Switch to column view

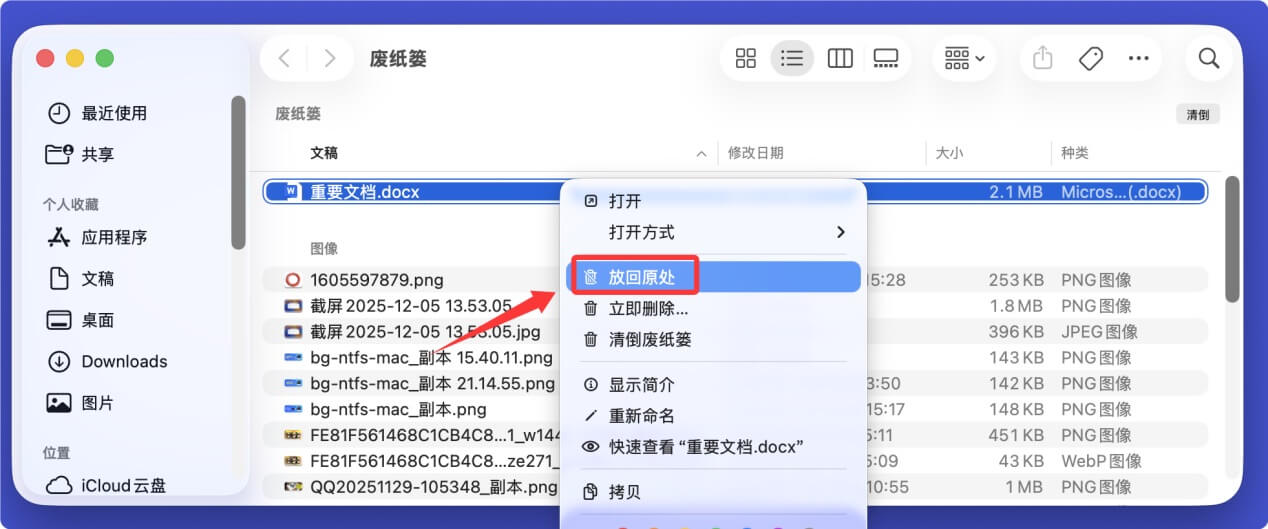coord(840,58)
